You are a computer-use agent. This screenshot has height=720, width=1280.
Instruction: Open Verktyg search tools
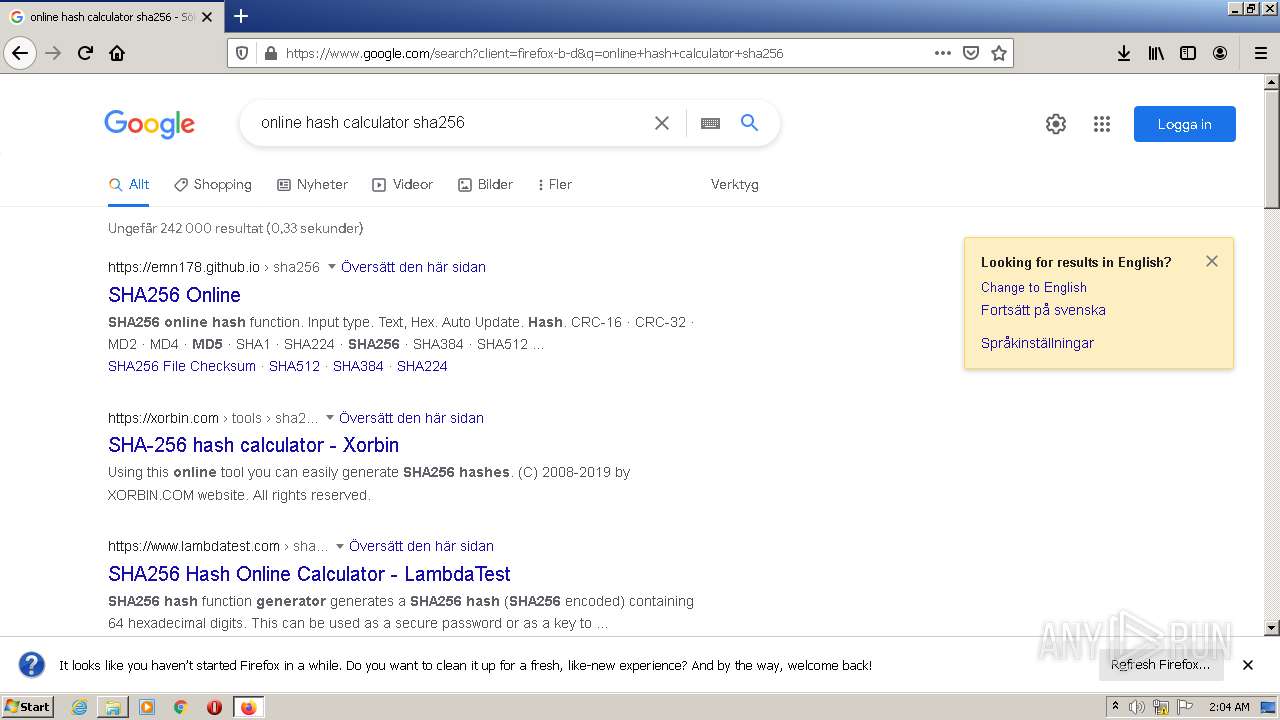pos(734,184)
